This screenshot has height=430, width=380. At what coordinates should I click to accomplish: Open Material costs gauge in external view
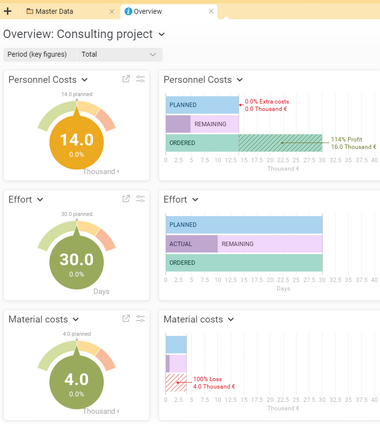pos(126,319)
